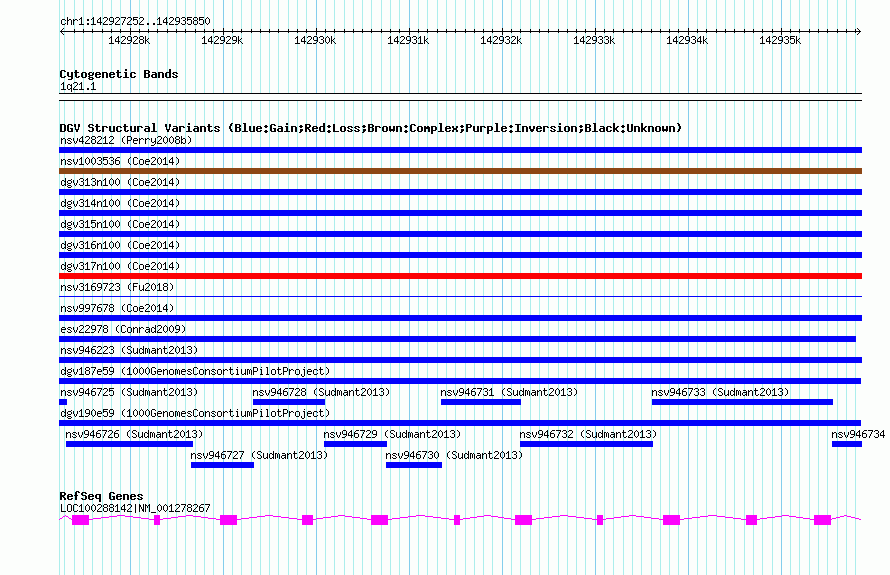Select the dgv316n100 (Coe2014) label
This screenshot has width=890, height=575.
click(x=120, y=245)
